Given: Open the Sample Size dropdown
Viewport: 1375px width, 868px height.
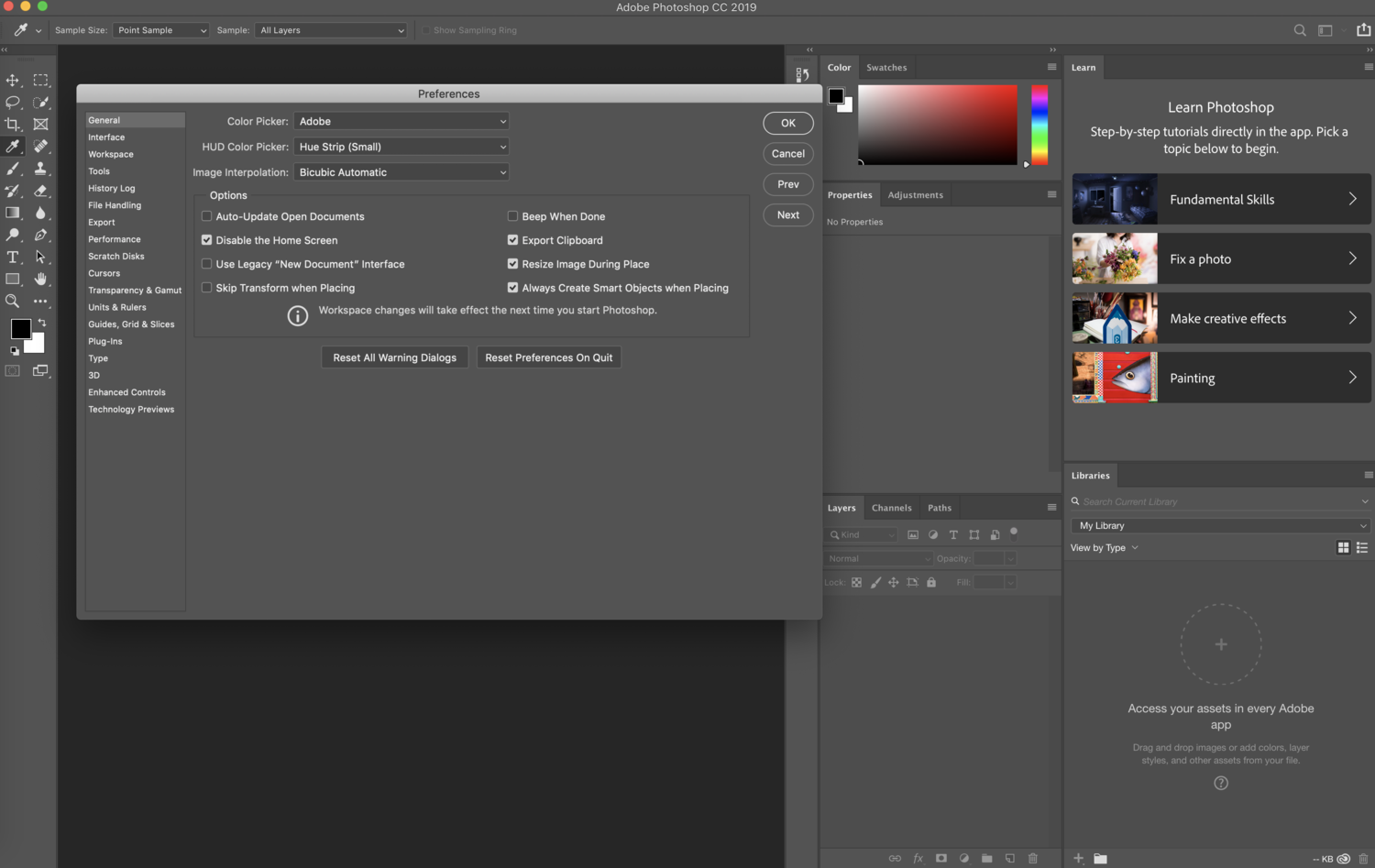Looking at the screenshot, I should click(161, 30).
